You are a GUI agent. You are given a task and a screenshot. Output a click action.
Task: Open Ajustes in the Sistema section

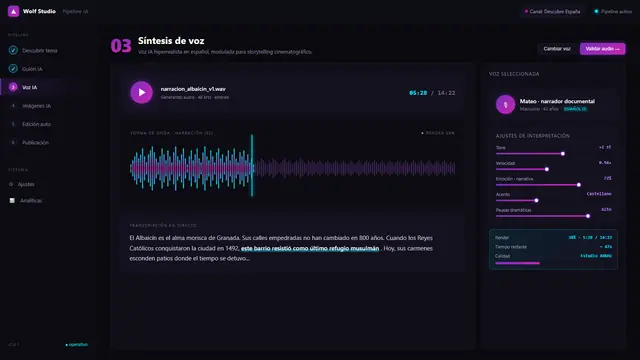(26, 184)
